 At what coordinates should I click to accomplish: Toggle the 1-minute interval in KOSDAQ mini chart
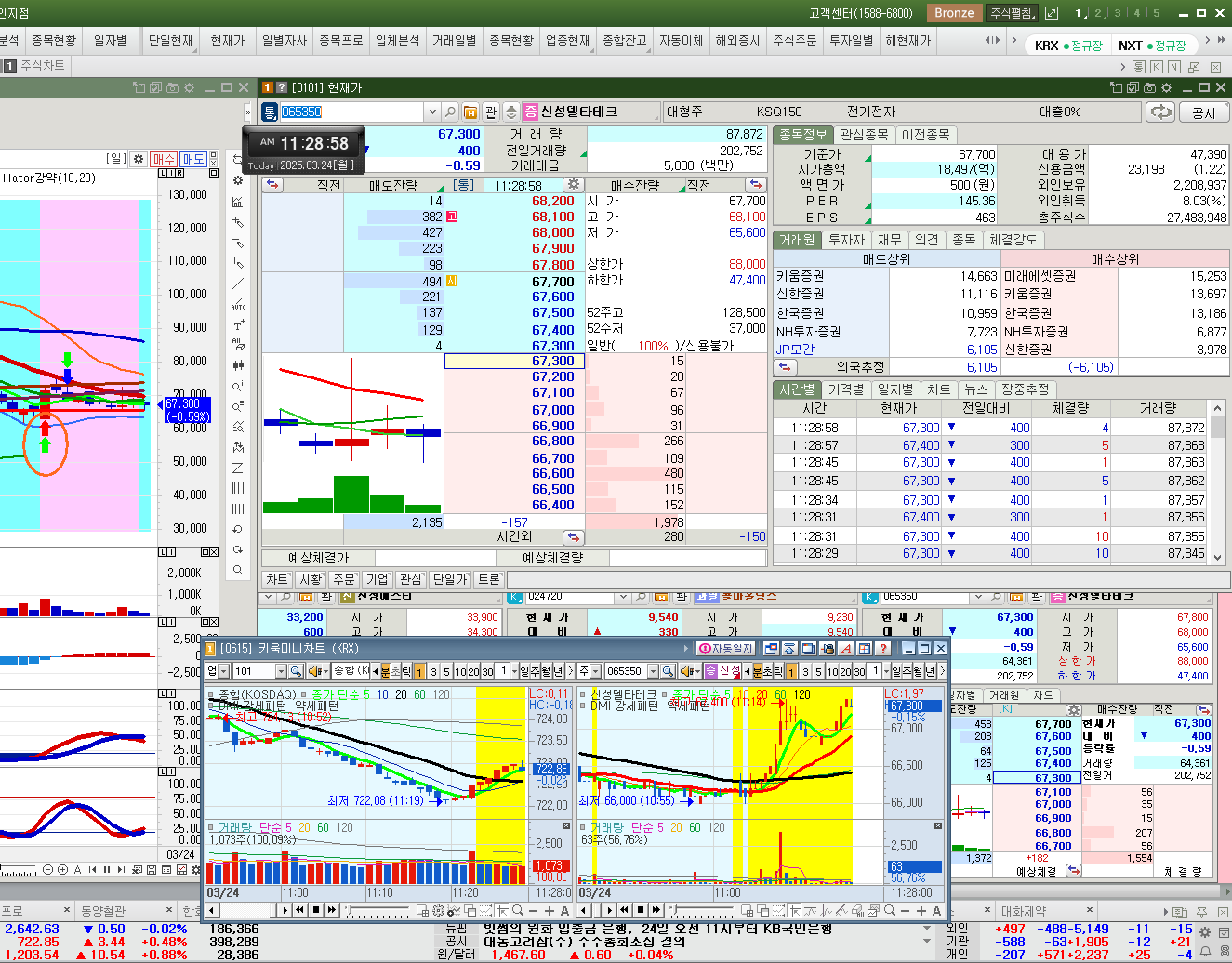(x=419, y=671)
